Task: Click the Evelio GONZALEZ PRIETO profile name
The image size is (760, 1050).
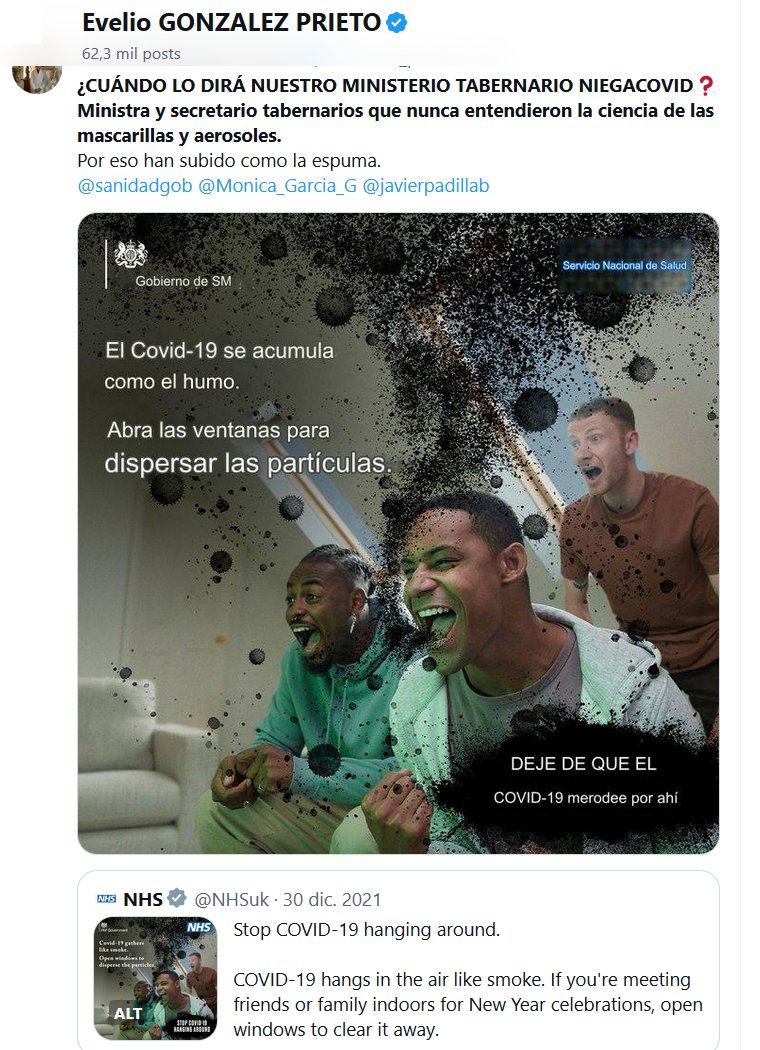Action: [230, 22]
